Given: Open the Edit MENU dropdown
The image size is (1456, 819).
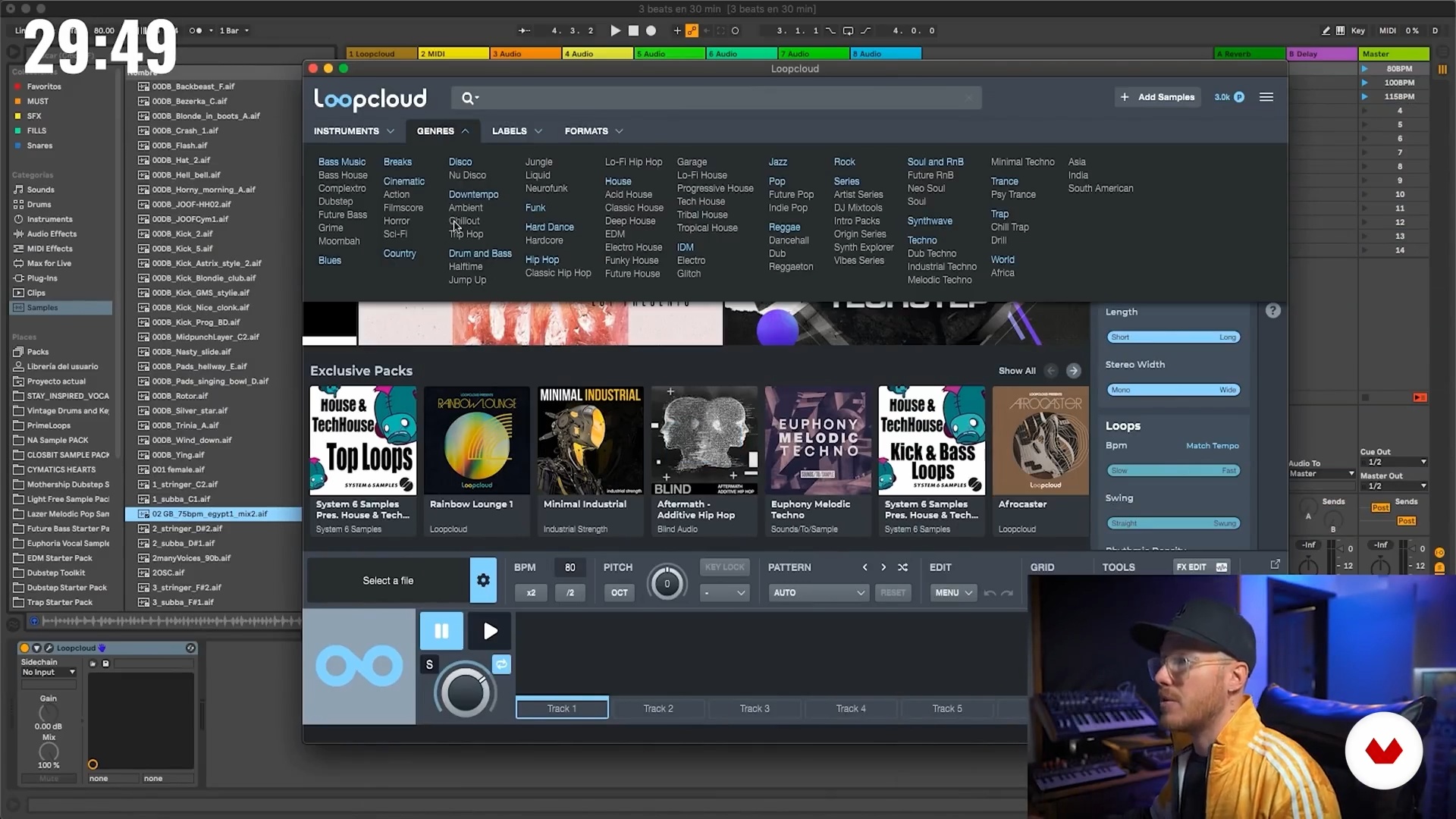Looking at the screenshot, I should 953,593.
